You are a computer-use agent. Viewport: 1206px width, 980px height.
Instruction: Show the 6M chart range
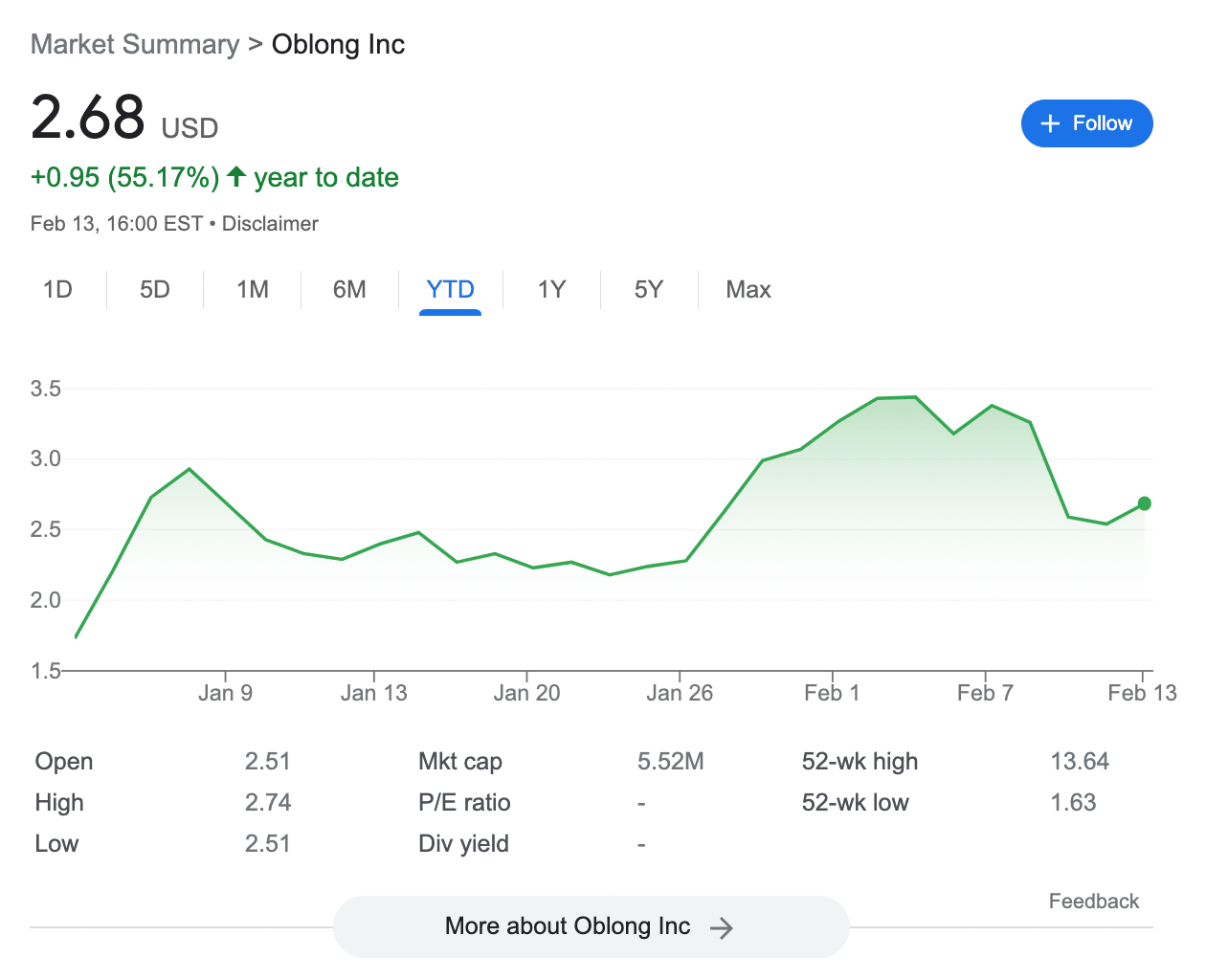[x=349, y=290]
